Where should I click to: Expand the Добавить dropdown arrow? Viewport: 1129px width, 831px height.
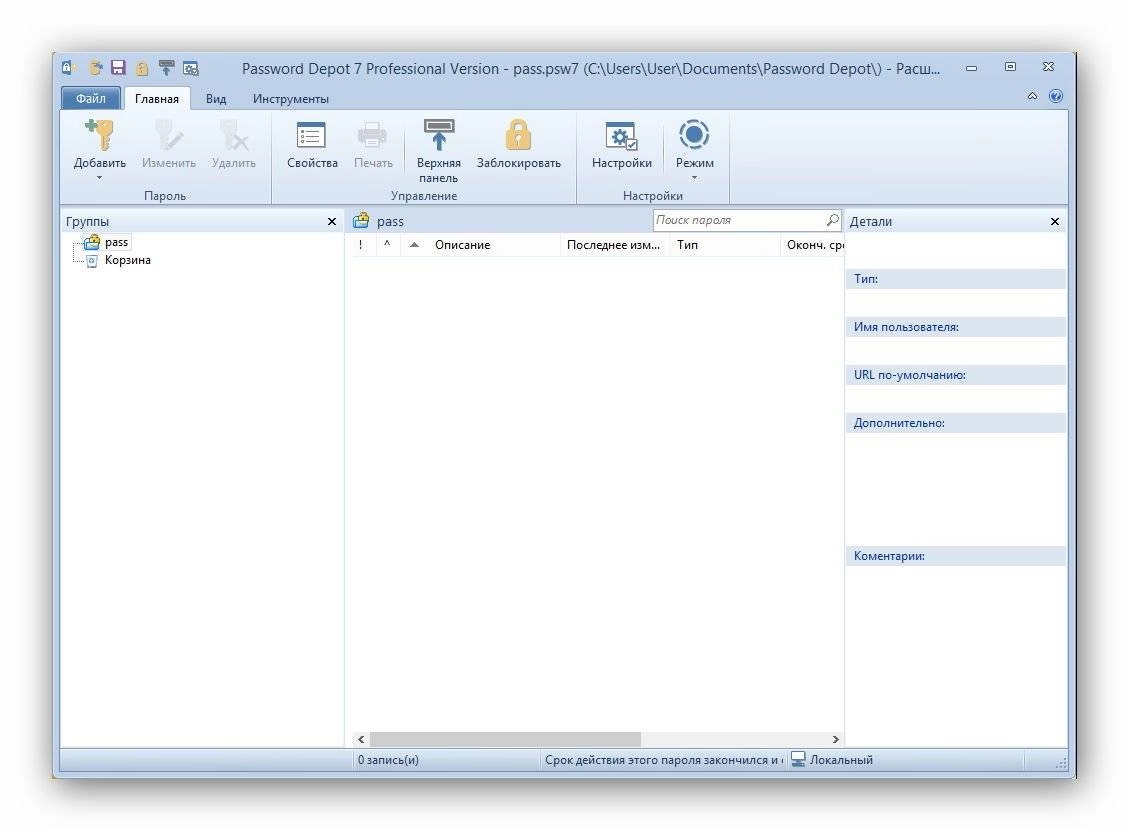100,177
